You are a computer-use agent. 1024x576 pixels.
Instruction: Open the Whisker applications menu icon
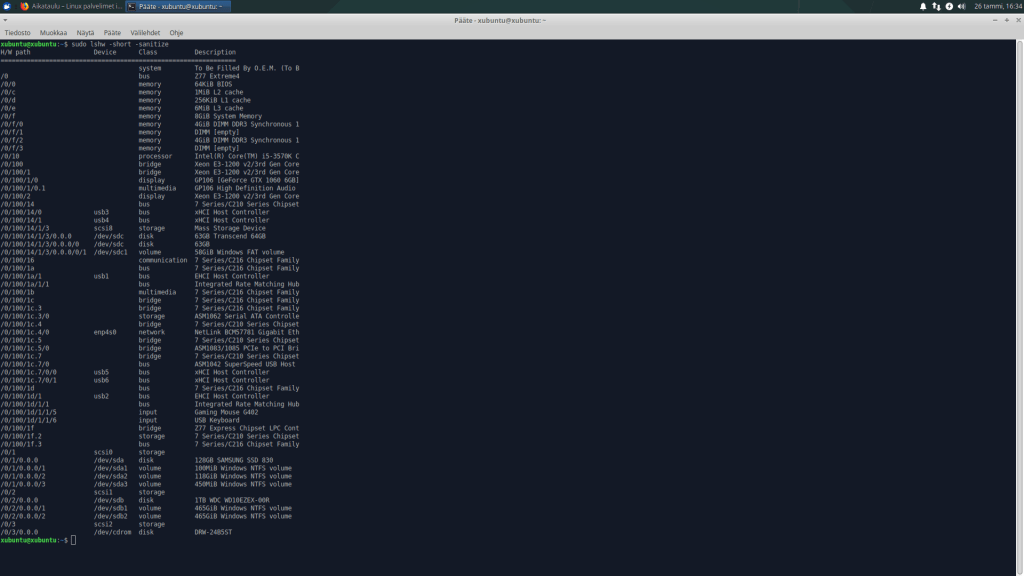[x=7, y=6]
